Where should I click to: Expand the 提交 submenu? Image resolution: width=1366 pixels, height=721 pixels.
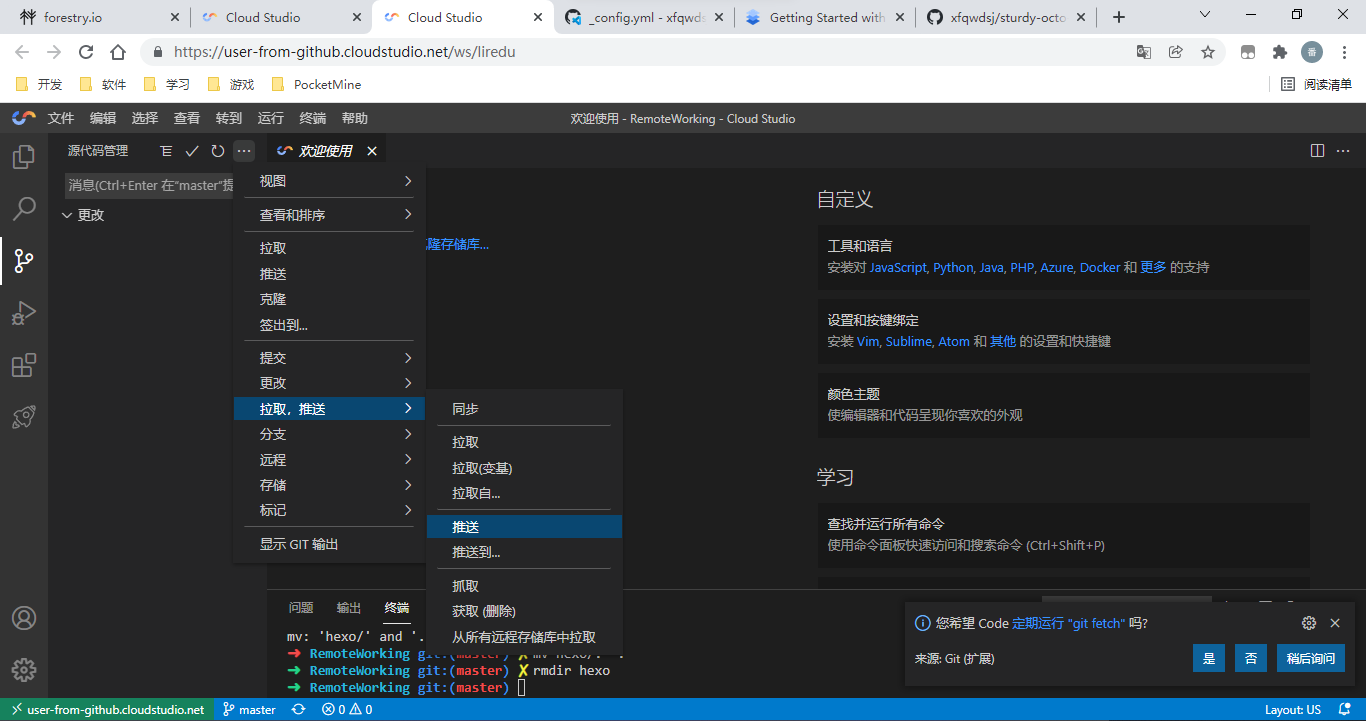click(329, 358)
